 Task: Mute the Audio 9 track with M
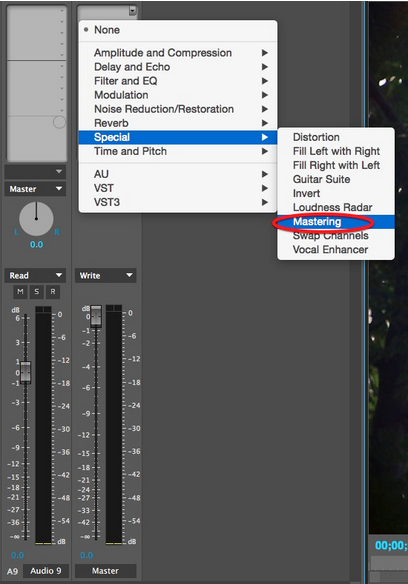[x=20, y=292]
